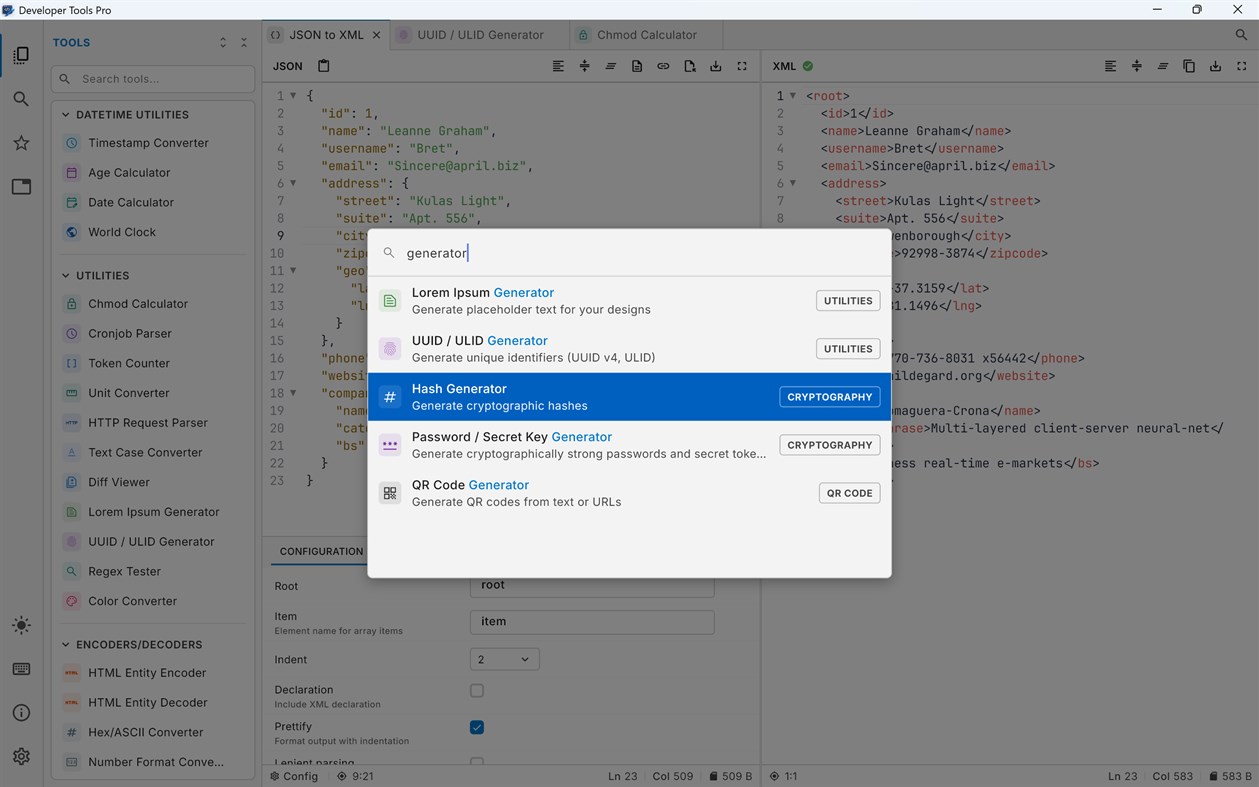This screenshot has width=1259, height=787.
Task: Open the favorites star icon in the activity bar
Action: 21,143
